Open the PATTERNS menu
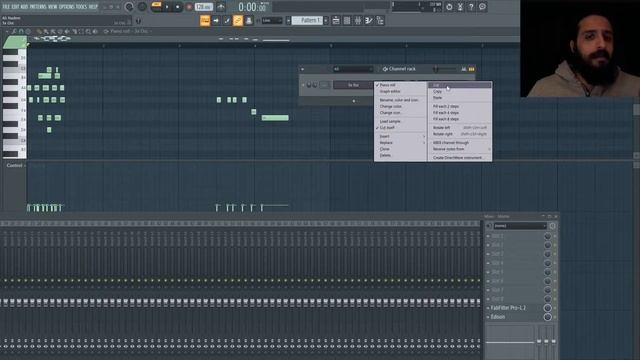Image resolution: width=640 pixels, height=360 pixels. [38, 7]
